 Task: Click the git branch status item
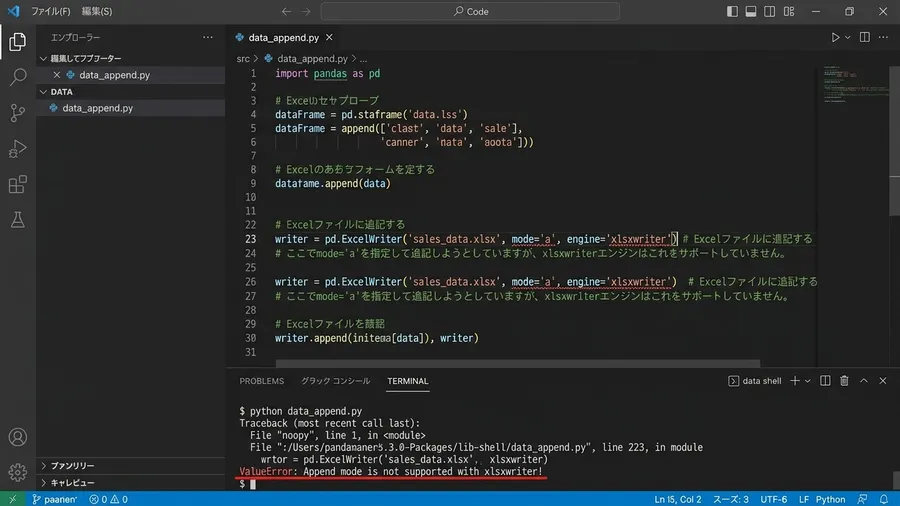point(55,499)
